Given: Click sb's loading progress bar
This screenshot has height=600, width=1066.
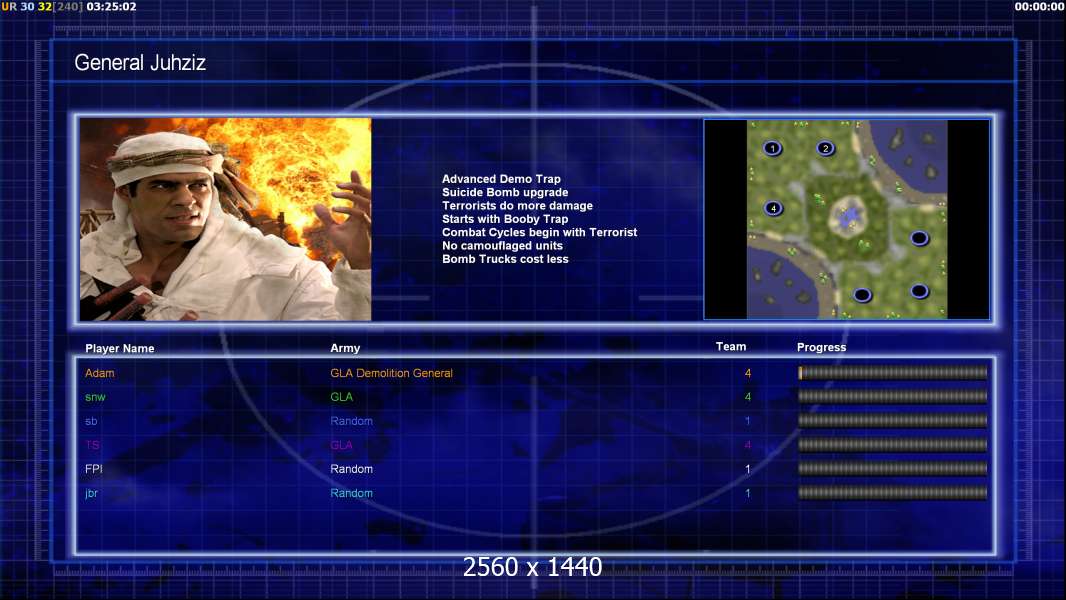Looking at the screenshot, I should click(893, 421).
